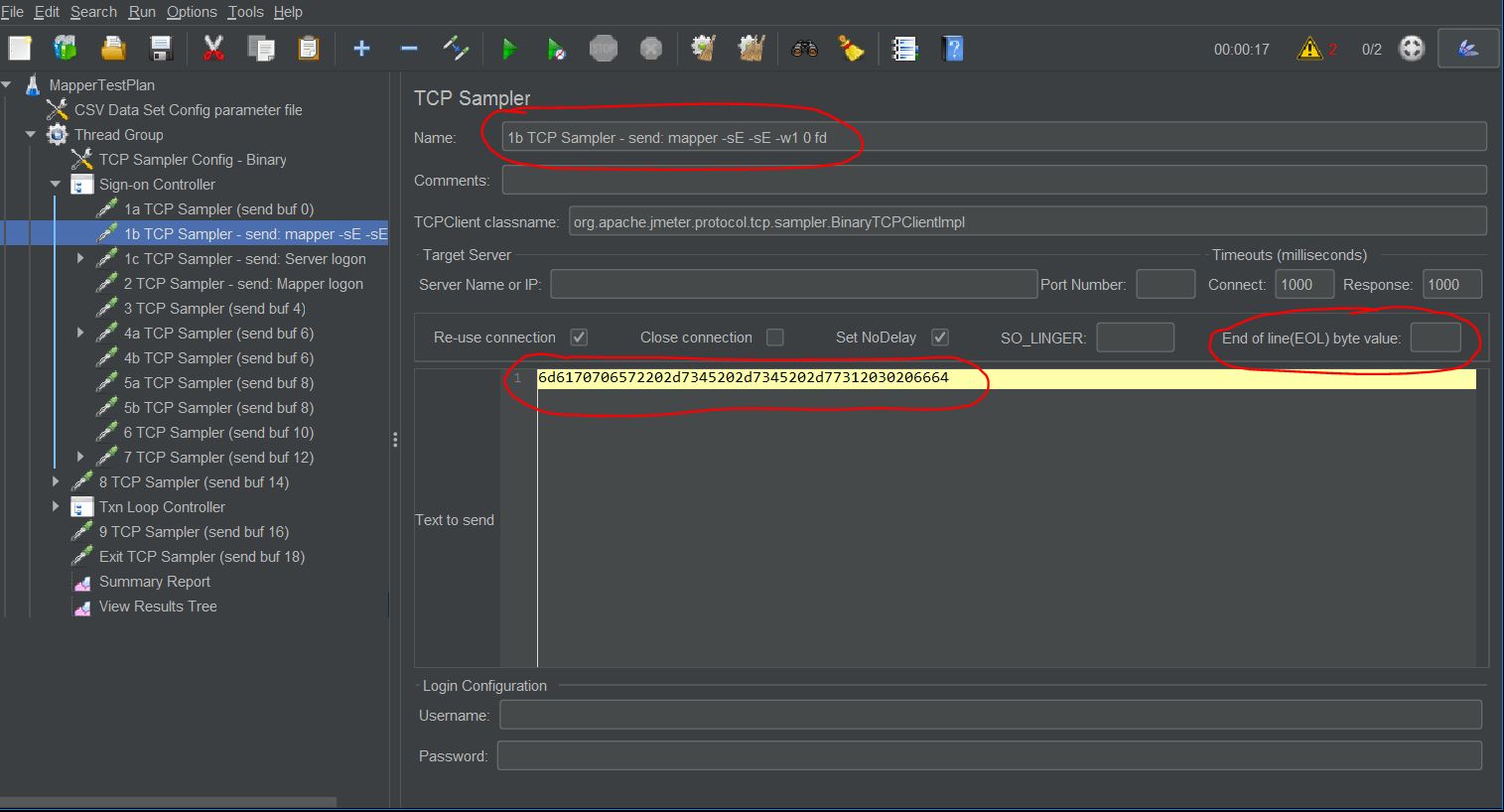Open the Run menu
This screenshot has height=812, width=1504.
[141, 12]
